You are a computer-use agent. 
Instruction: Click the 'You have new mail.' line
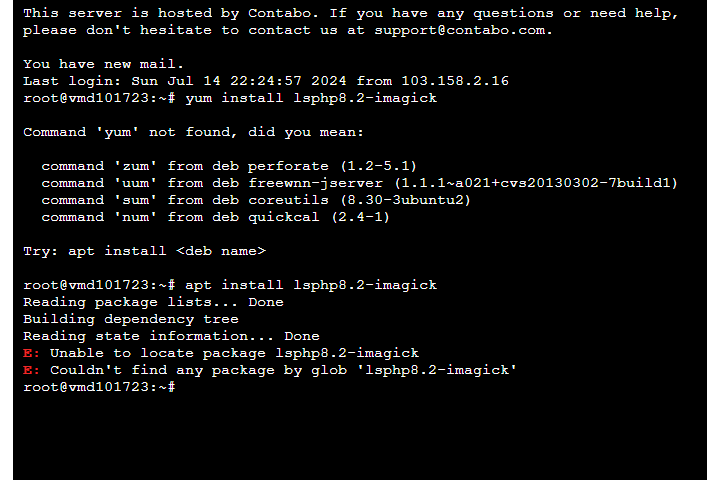click(x=104, y=64)
